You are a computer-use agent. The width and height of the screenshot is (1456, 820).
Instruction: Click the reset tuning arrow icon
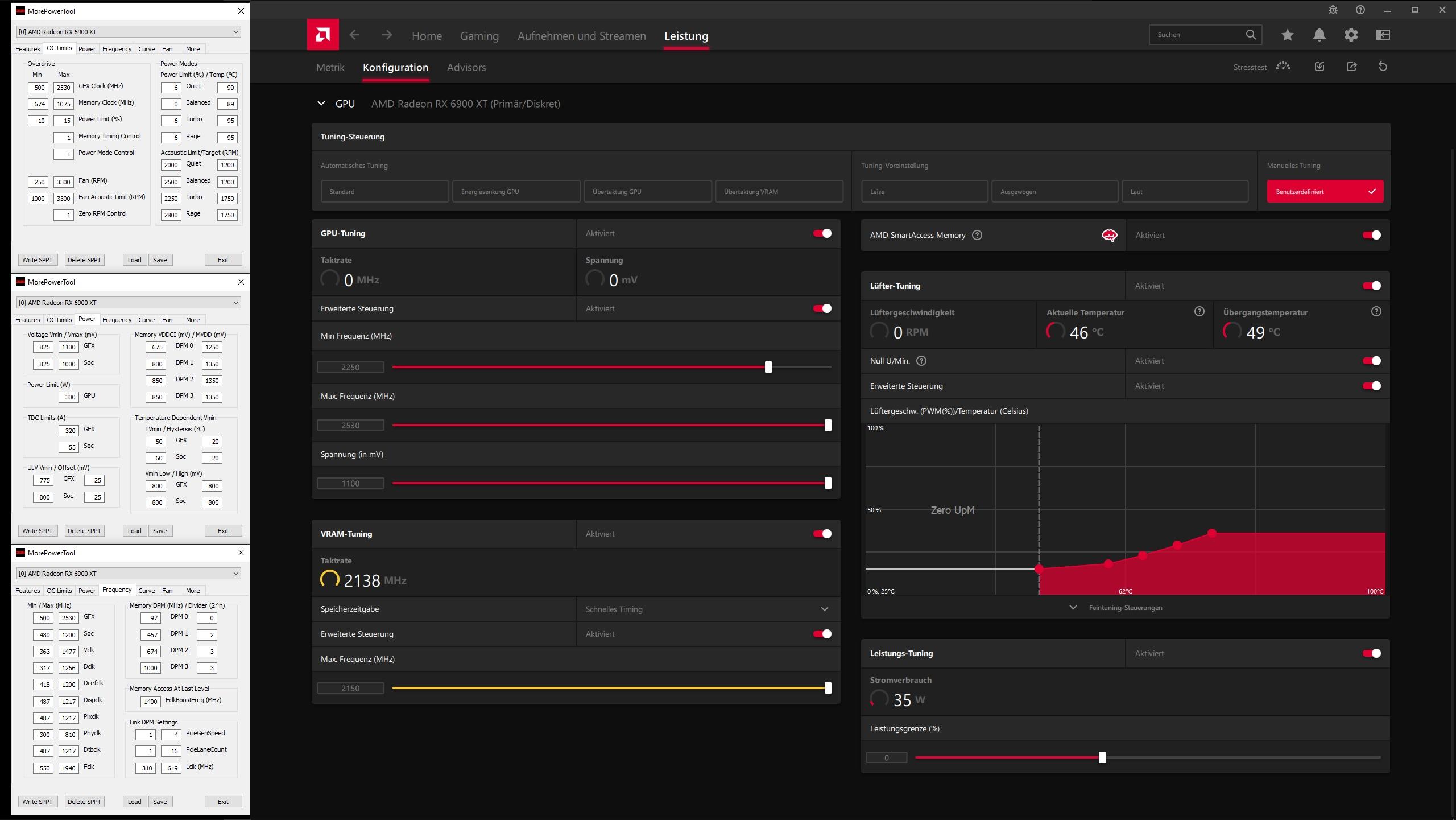tap(1383, 67)
